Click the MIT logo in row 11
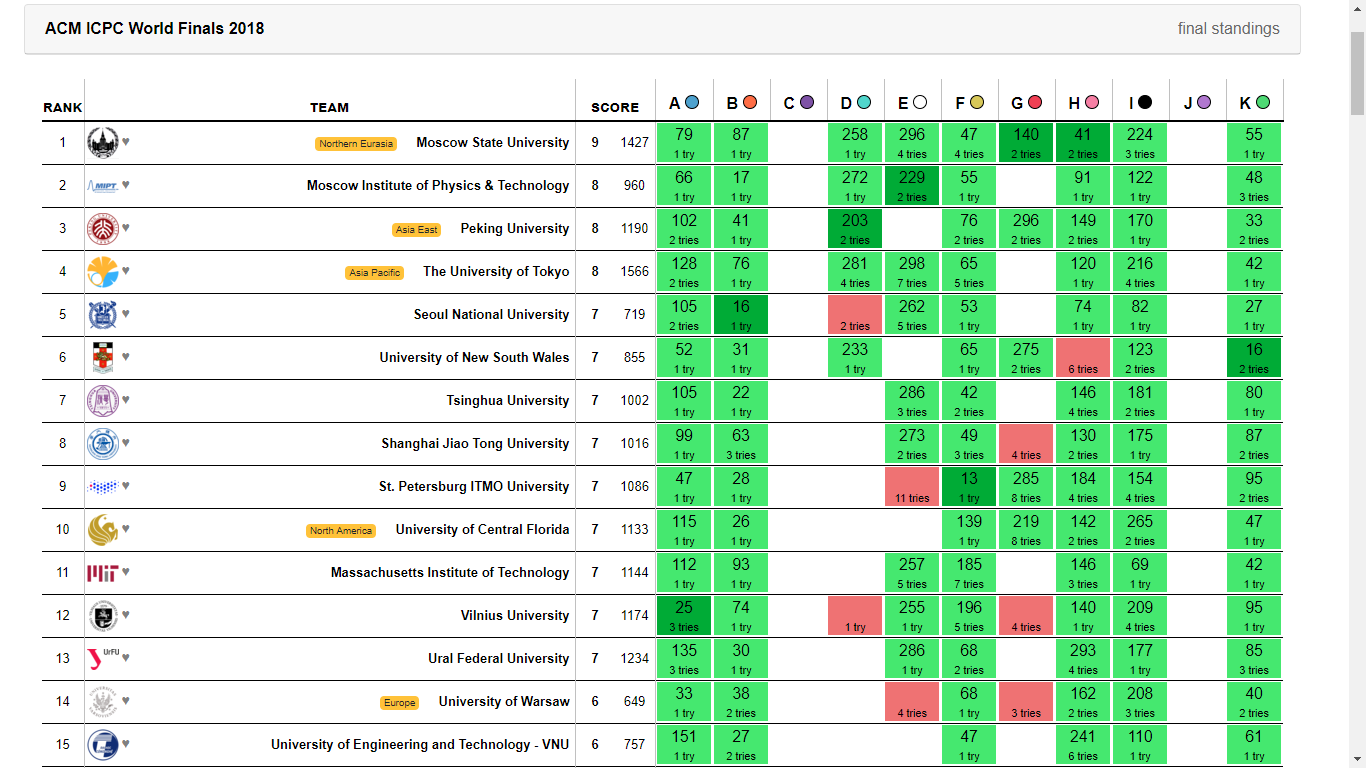1366x768 pixels. coord(102,573)
